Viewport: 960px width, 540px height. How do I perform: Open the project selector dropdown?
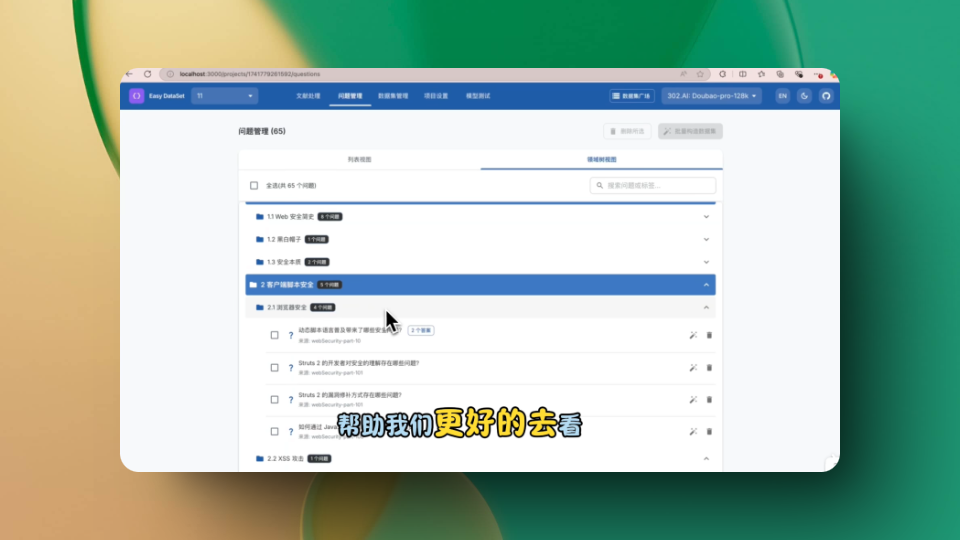pos(225,96)
